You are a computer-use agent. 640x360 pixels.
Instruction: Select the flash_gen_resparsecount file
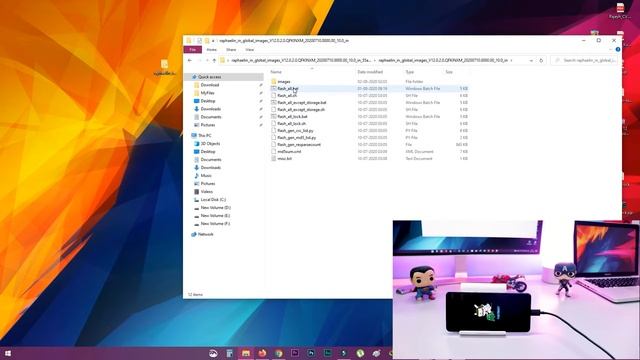click(x=299, y=144)
